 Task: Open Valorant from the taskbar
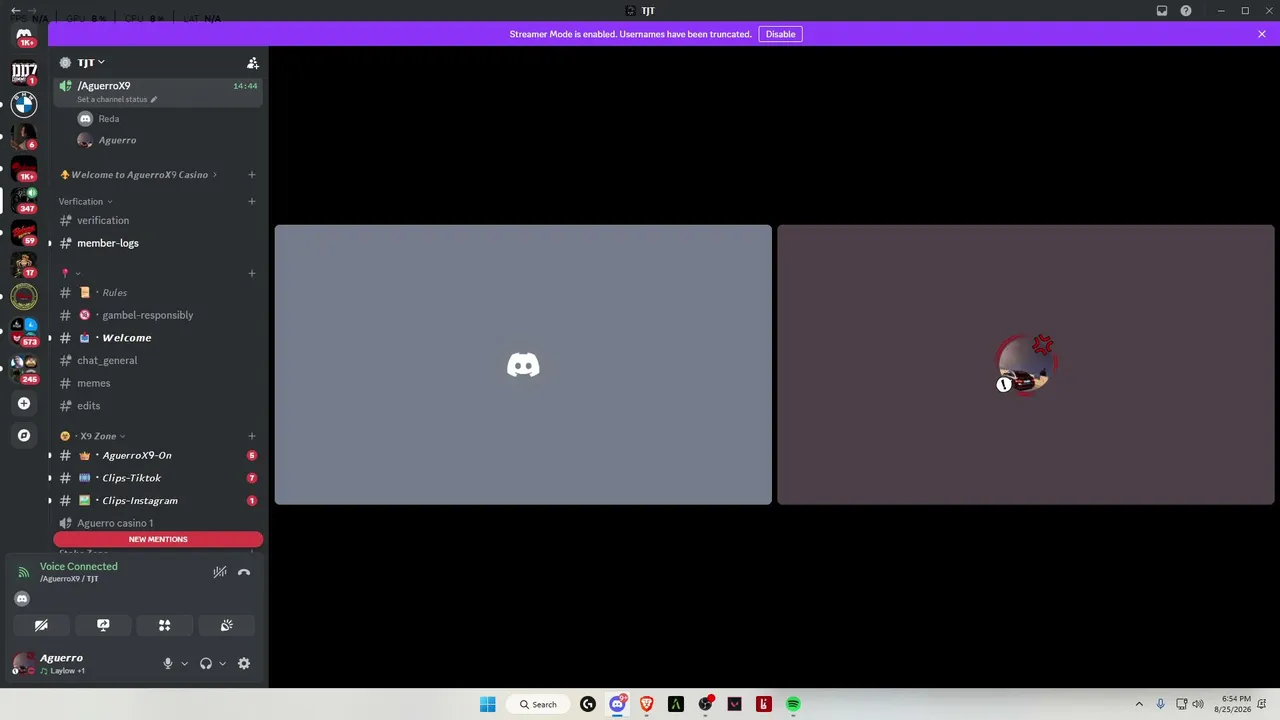(x=735, y=704)
